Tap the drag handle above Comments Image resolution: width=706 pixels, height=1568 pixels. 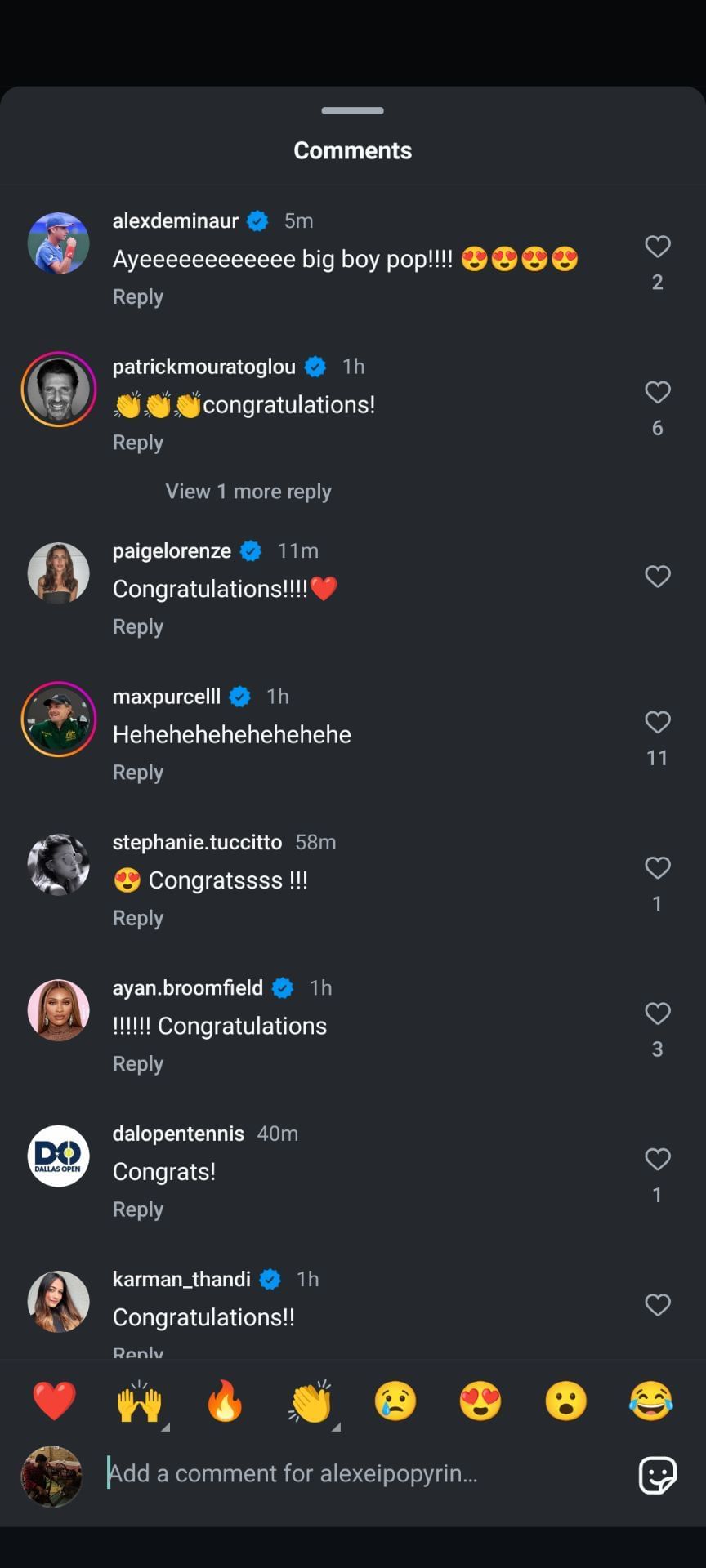tap(352, 109)
